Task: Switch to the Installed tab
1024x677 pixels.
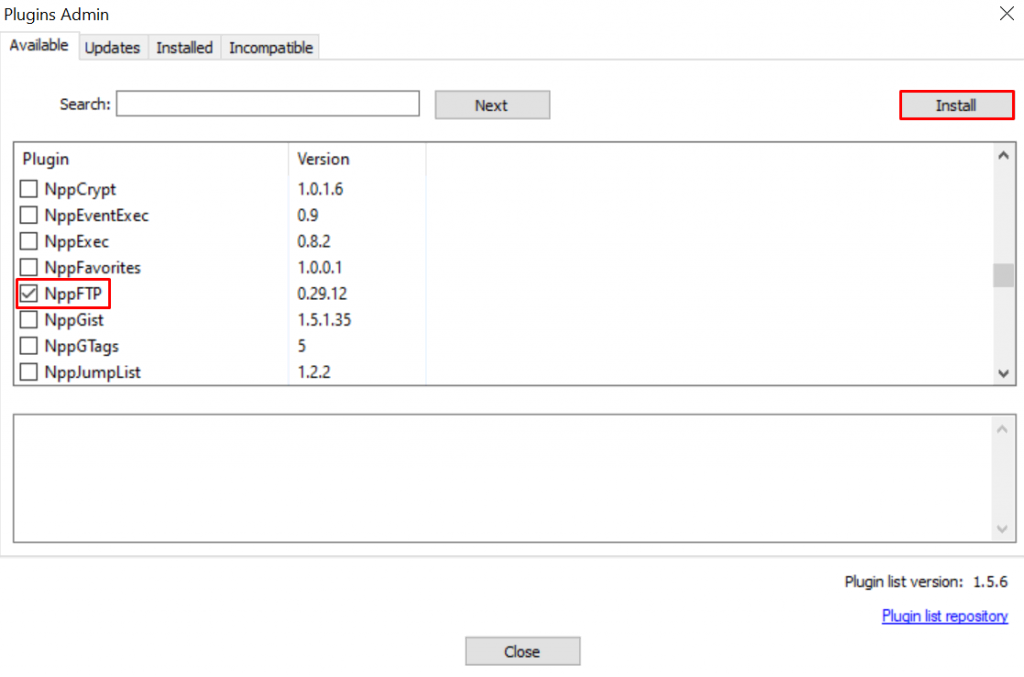Action: point(184,48)
